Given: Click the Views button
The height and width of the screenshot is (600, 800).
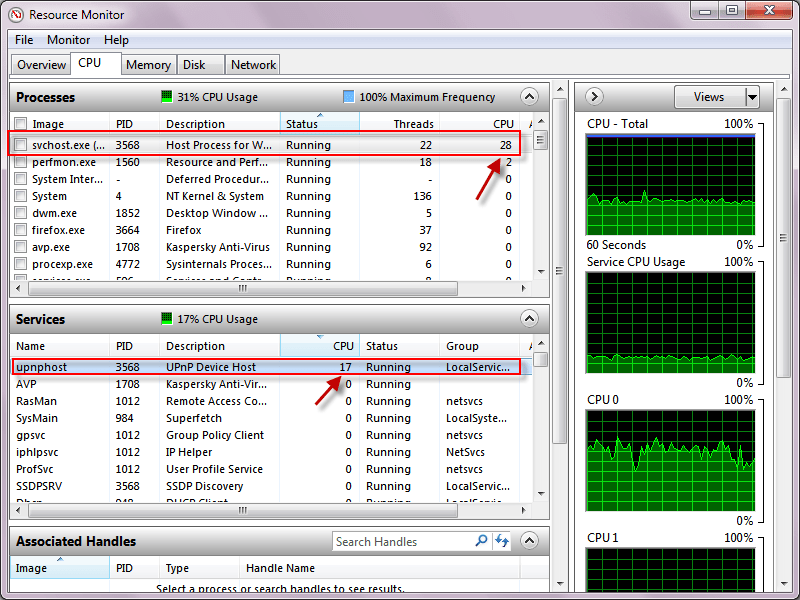Looking at the screenshot, I should tap(708, 96).
